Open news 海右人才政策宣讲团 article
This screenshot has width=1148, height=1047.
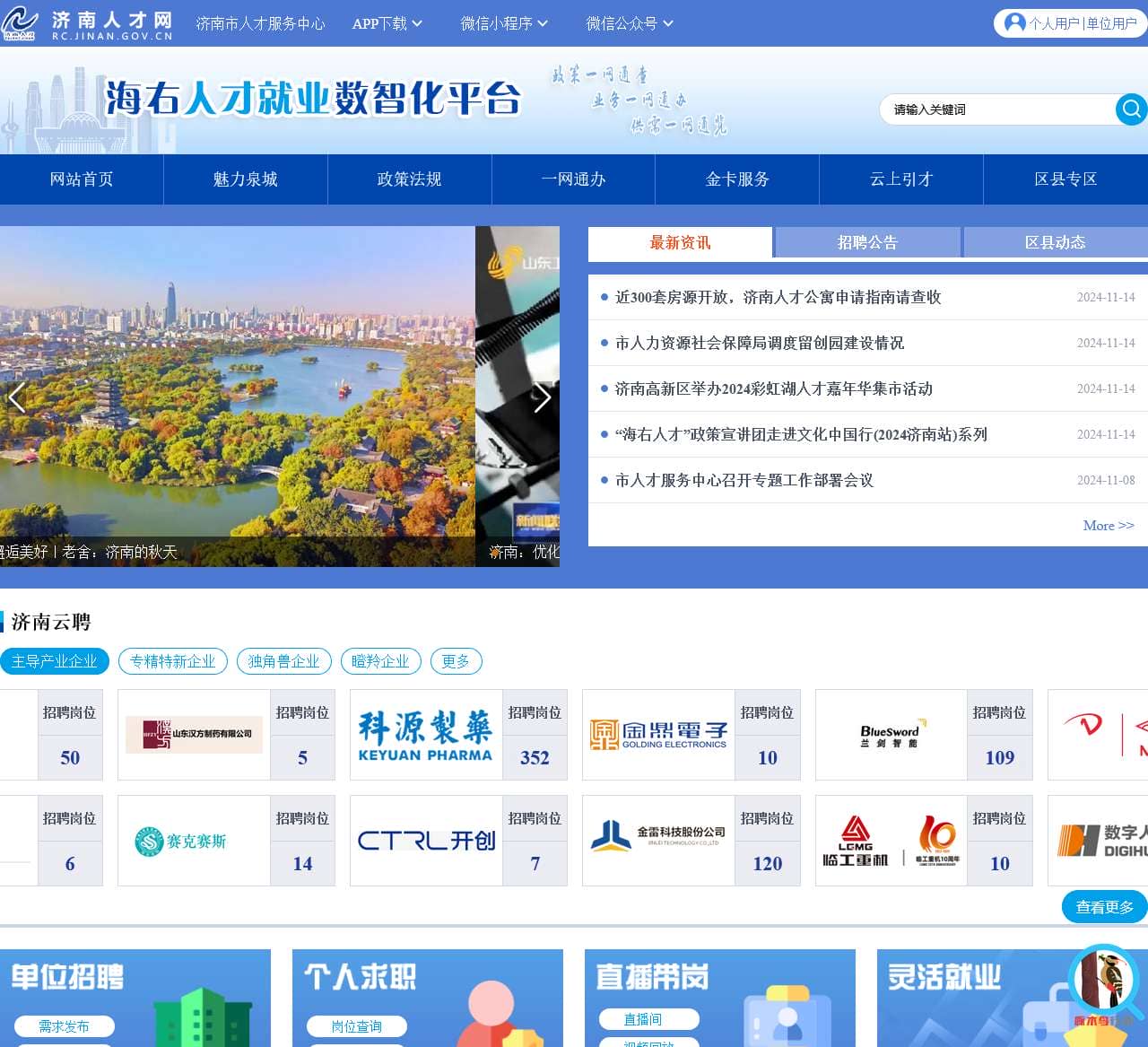[801, 434]
